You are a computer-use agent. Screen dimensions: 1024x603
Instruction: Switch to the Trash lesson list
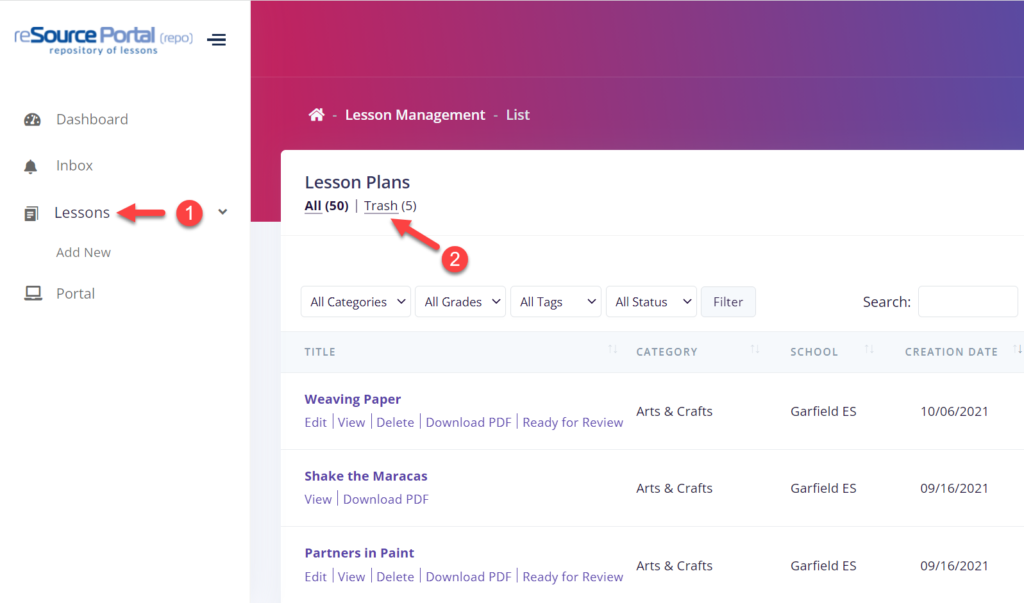click(381, 206)
